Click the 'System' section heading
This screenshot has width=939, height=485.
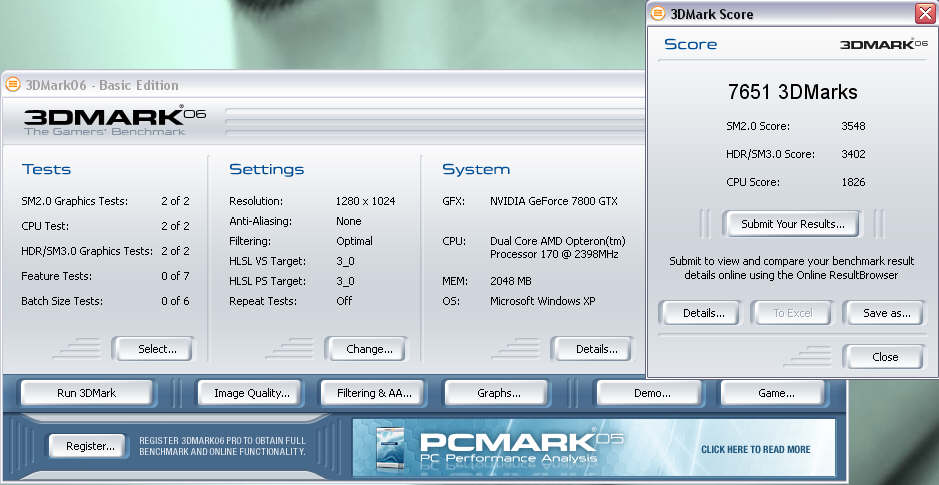pyautogui.click(x=475, y=169)
